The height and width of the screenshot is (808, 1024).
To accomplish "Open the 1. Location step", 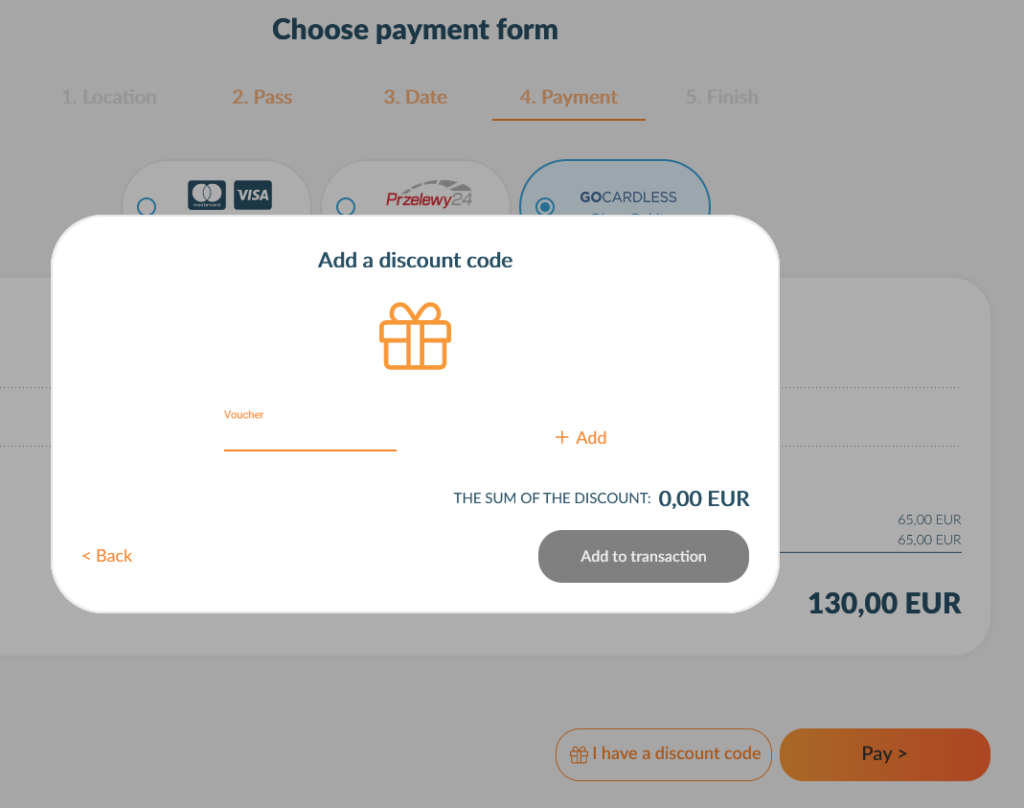I will 109,97.
